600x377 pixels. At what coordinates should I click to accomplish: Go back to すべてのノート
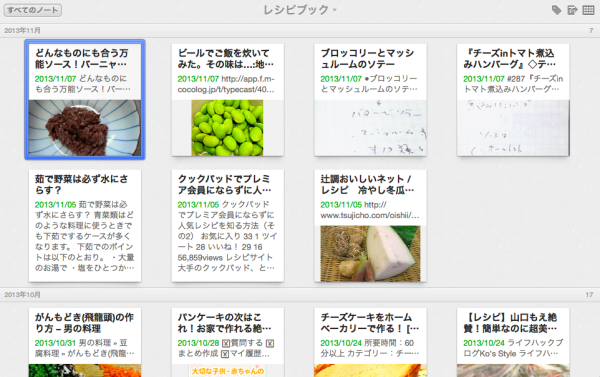33,10
